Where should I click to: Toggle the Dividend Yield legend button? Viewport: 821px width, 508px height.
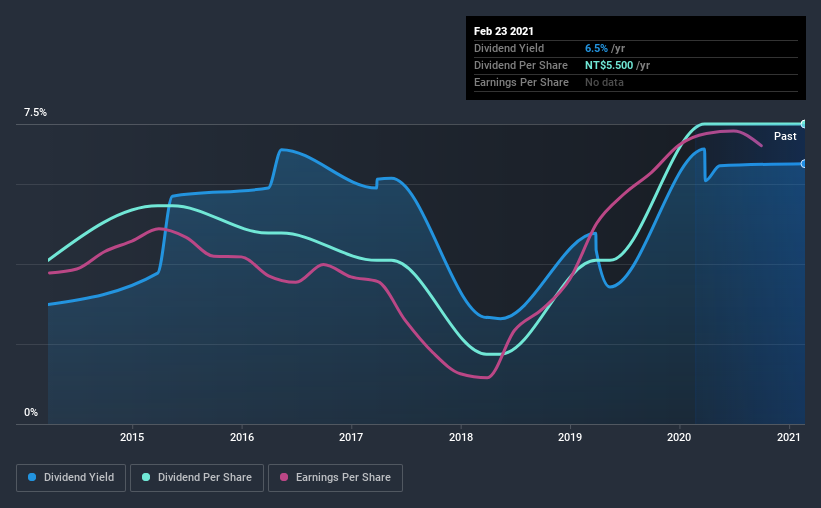tap(71, 478)
